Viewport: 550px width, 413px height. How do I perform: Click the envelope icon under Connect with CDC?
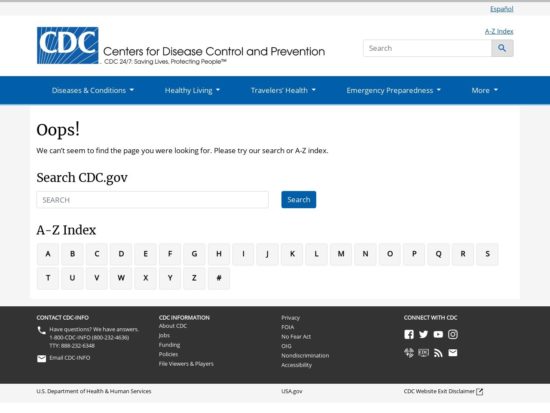click(453, 353)
